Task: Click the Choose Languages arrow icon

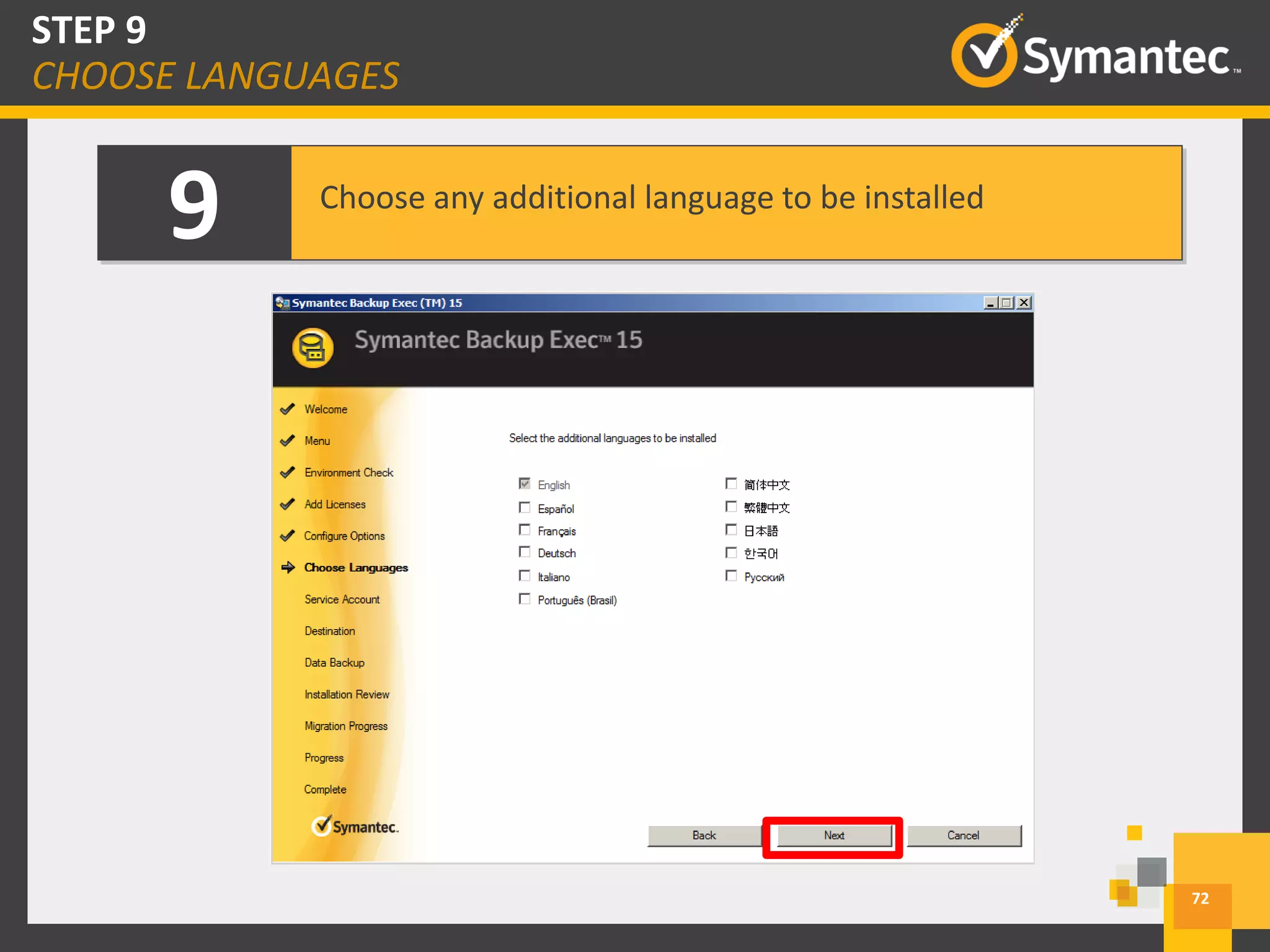Action: tap(288, 567)
